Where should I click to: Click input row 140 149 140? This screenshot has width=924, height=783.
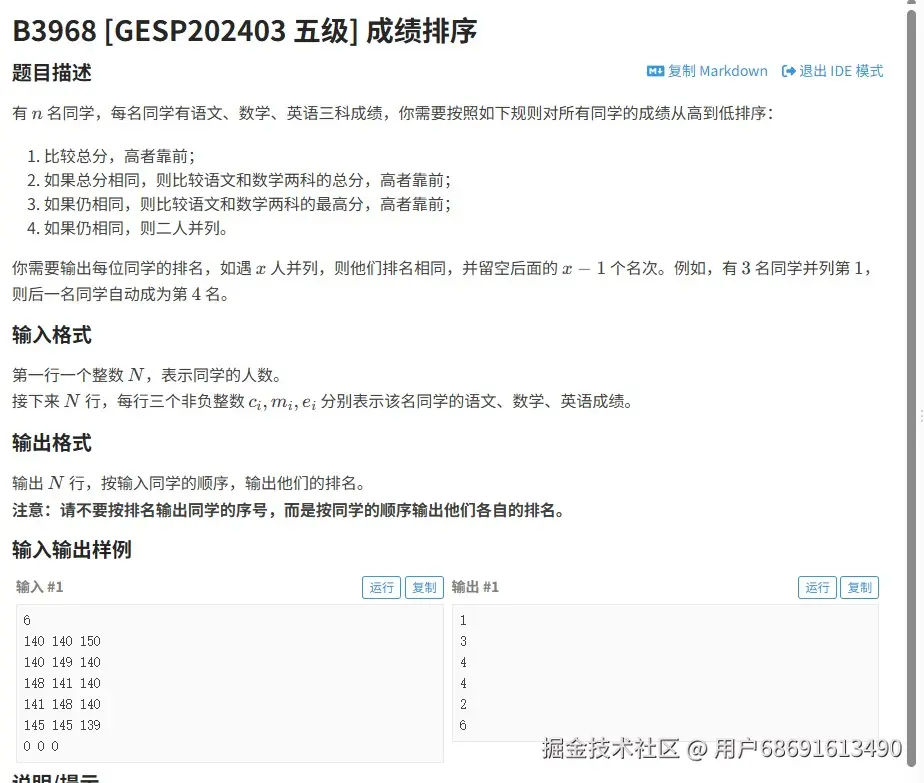click(x=62, y=662)
